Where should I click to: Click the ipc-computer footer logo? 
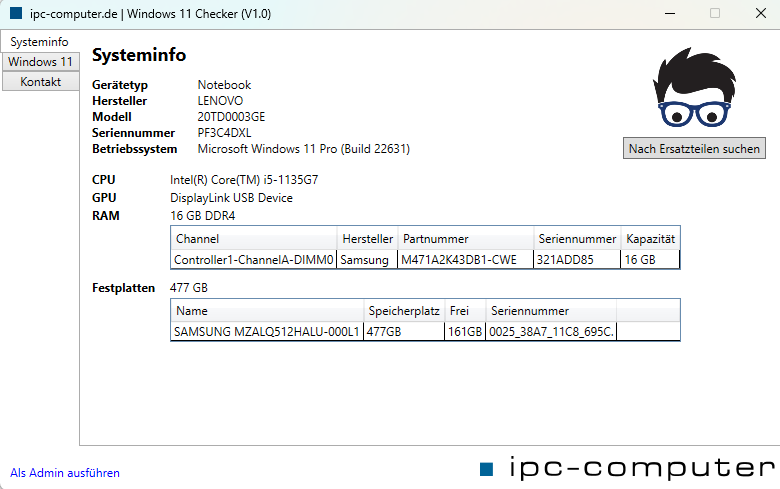point(628,468)
